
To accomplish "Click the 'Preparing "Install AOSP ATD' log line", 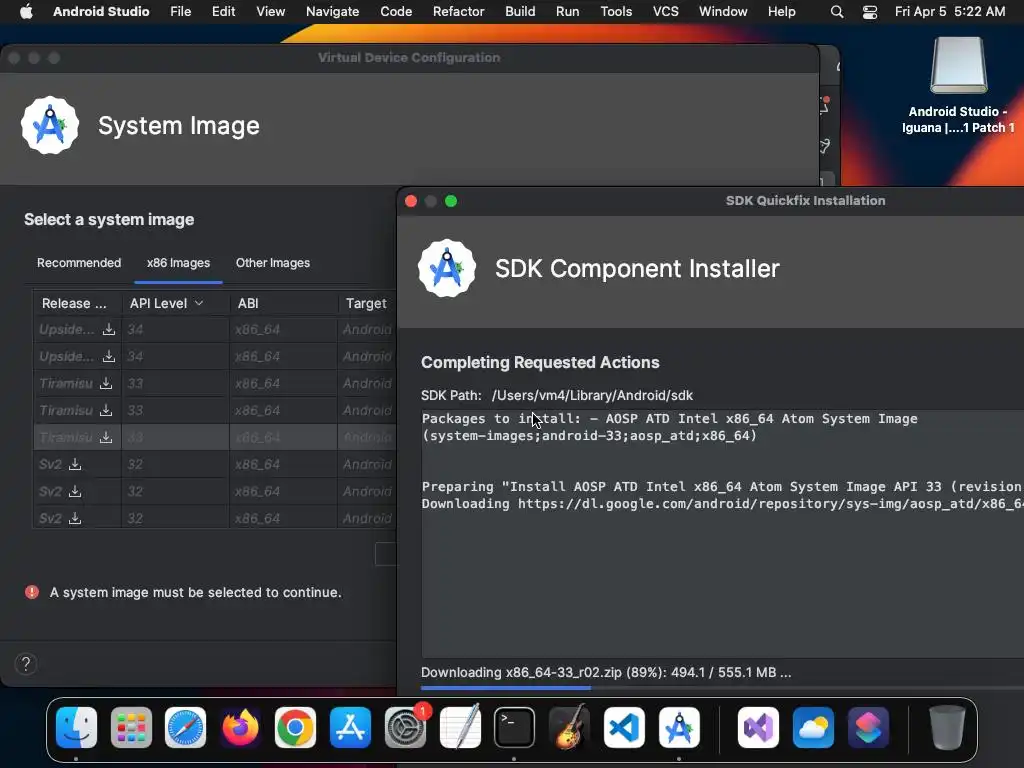I will point(722,487).
